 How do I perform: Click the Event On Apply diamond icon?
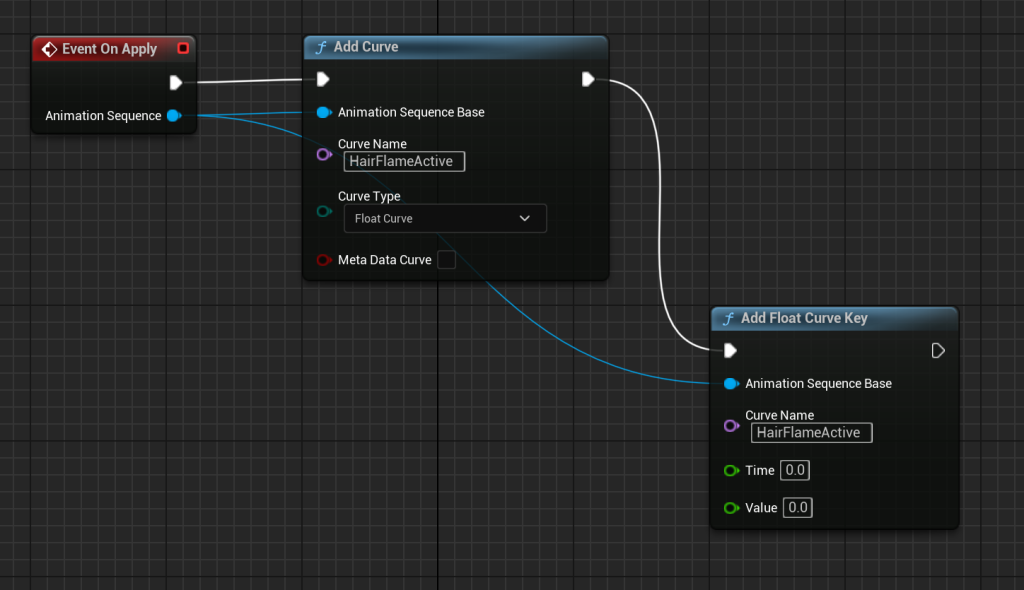coord(49,49)
